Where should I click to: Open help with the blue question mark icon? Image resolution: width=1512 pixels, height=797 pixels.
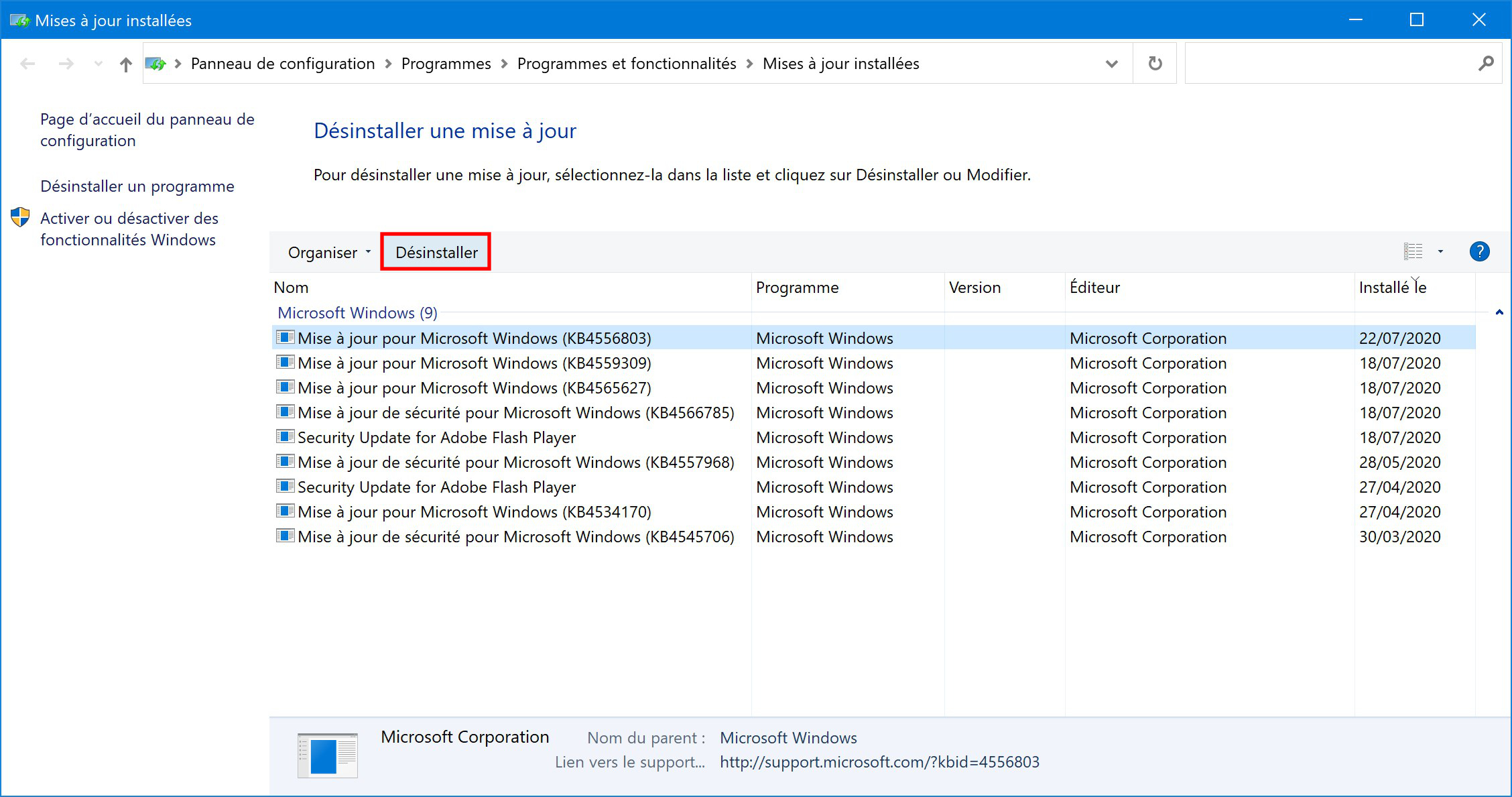[1479, 252]
